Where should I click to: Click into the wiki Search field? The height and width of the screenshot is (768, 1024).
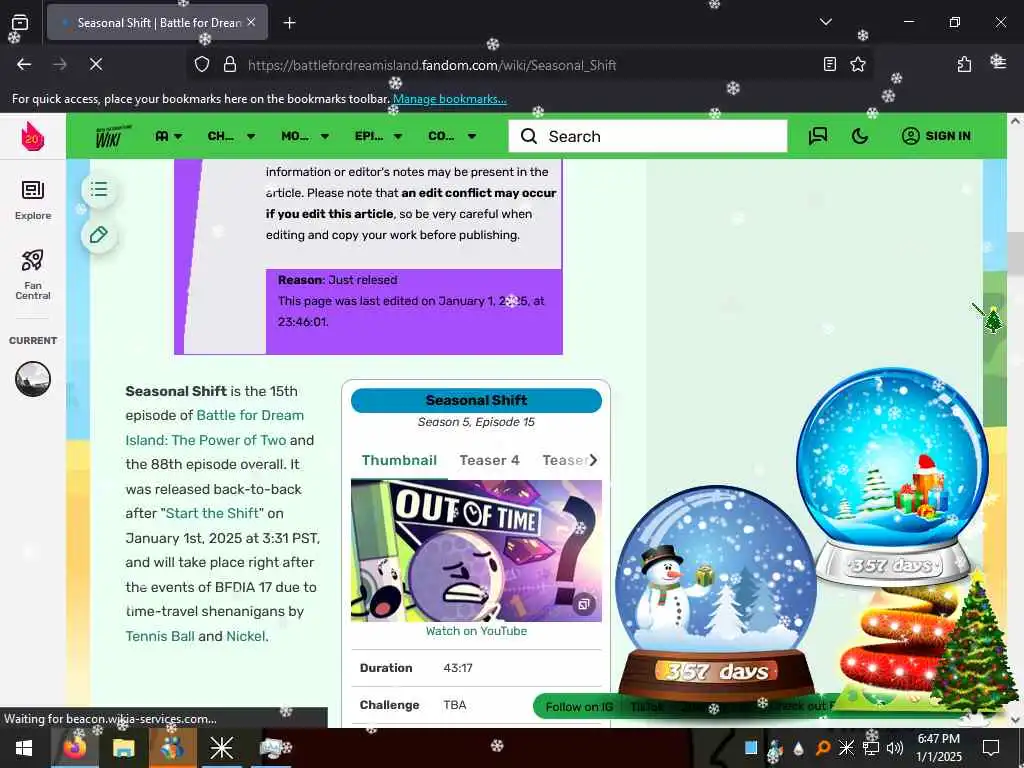648,136
